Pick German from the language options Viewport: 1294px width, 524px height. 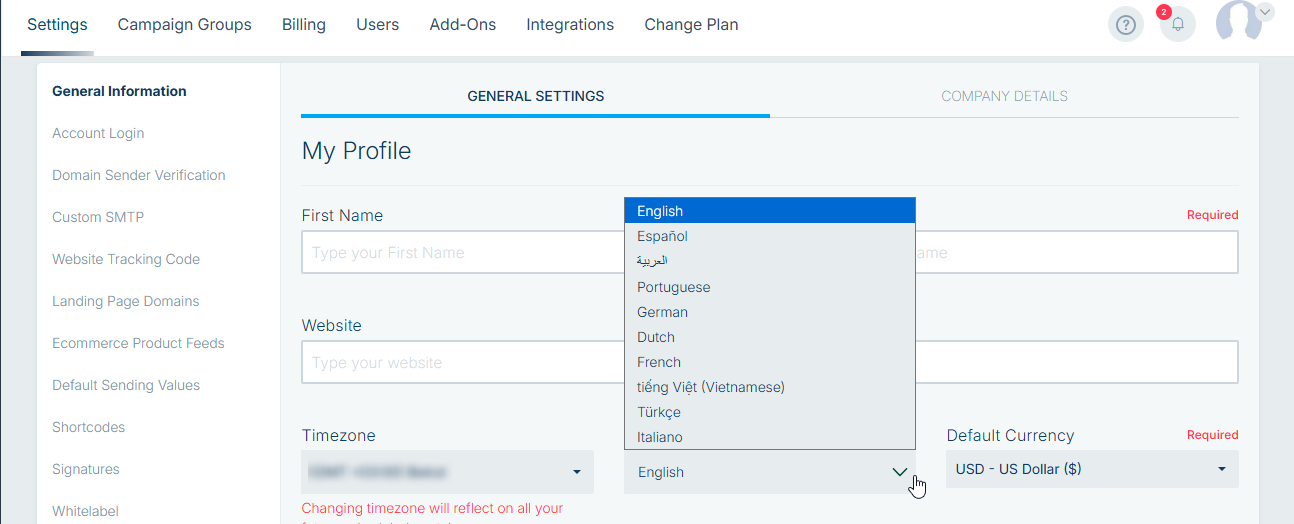[x=662, y=312]
